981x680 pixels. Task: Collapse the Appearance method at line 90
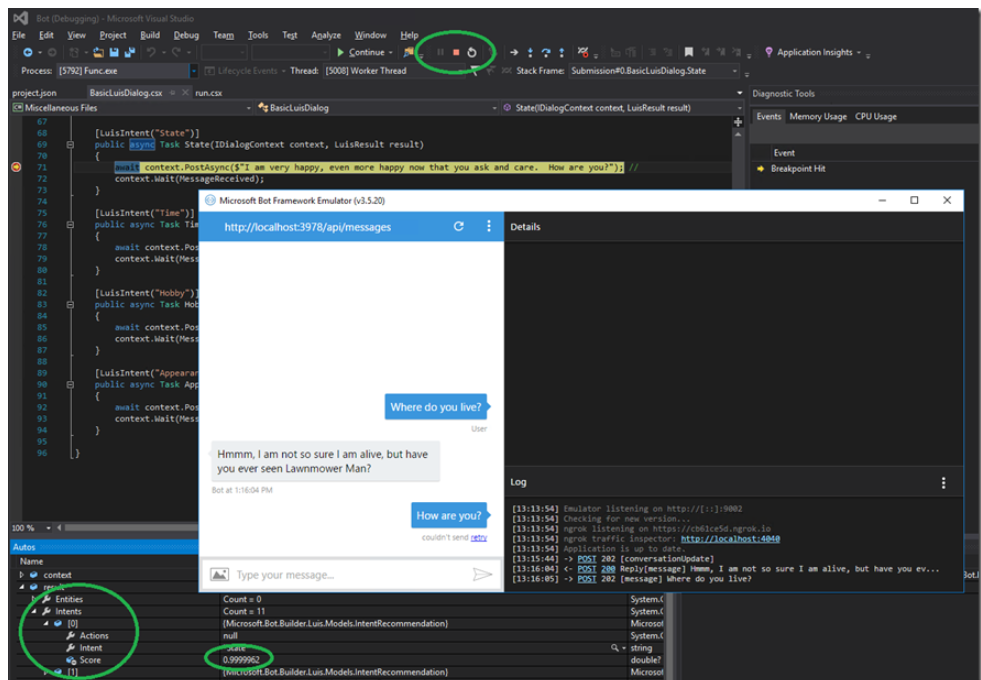point(70,385)
